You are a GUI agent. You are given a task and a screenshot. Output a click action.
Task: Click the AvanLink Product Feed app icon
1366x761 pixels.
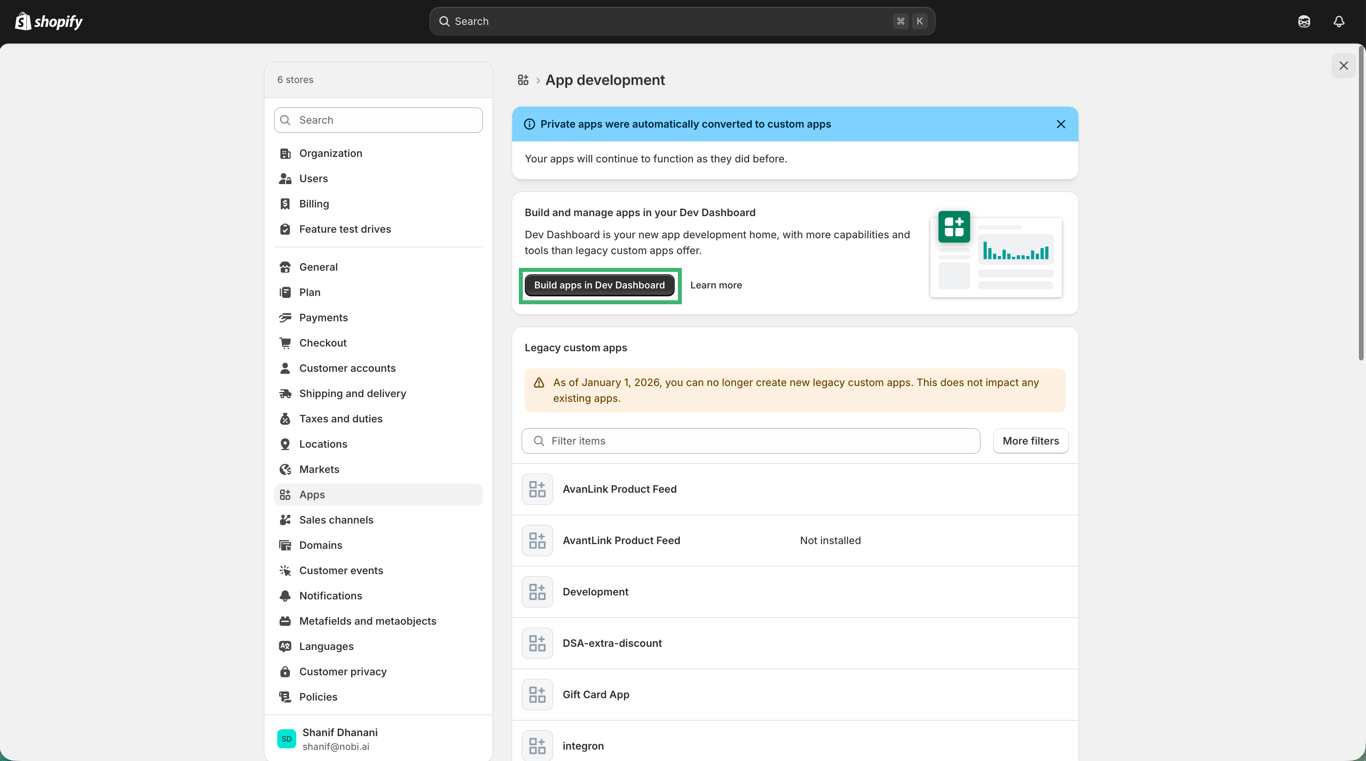coord(537,489)
